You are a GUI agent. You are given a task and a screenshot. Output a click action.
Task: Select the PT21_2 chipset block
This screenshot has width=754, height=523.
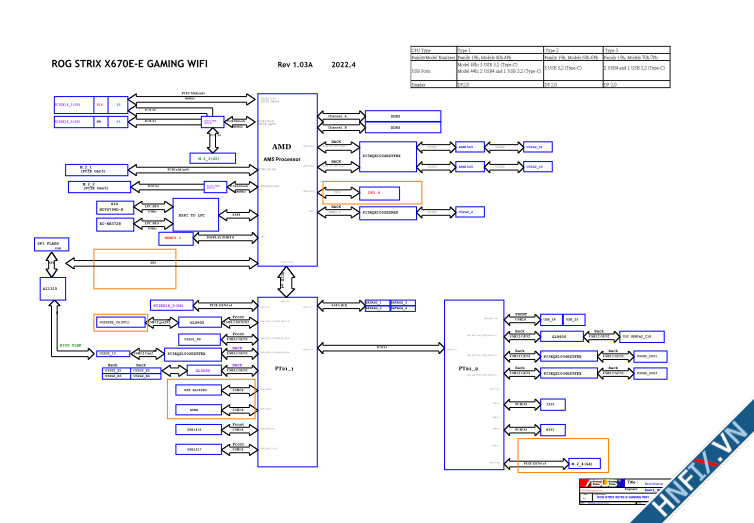pyautogui.click(x=474, y=385)
